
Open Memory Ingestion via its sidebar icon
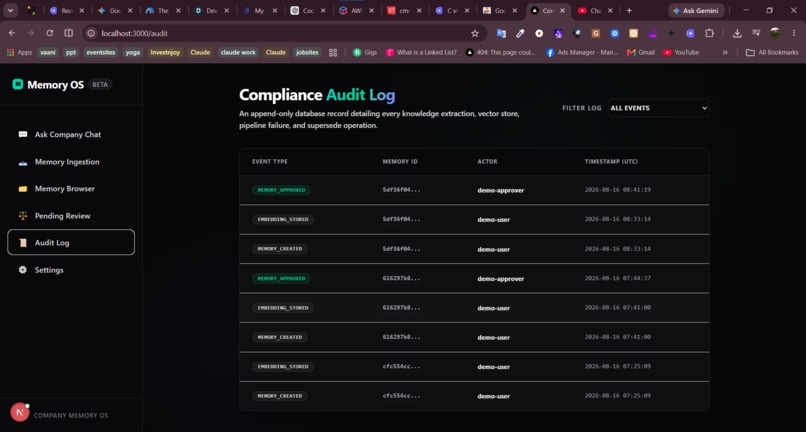[23, 162]
